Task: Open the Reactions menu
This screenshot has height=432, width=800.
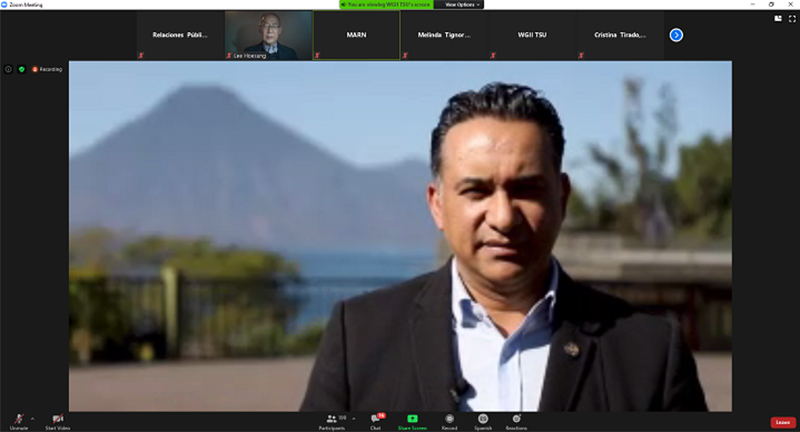Action: 516,420
